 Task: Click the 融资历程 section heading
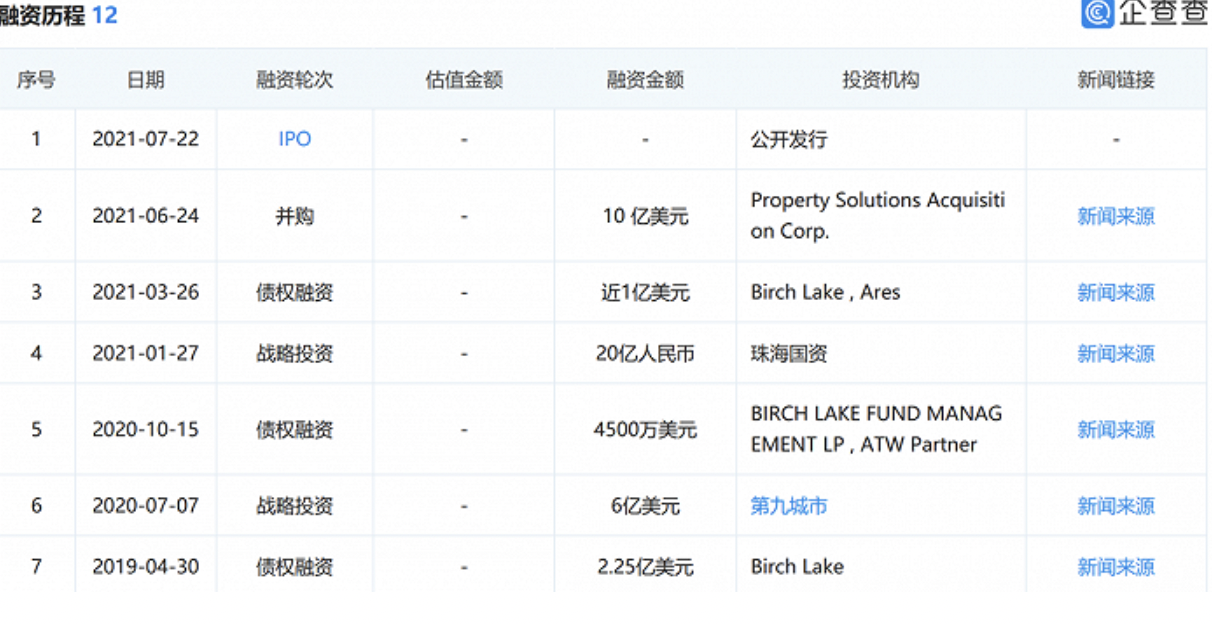click(x=43, y=16)
